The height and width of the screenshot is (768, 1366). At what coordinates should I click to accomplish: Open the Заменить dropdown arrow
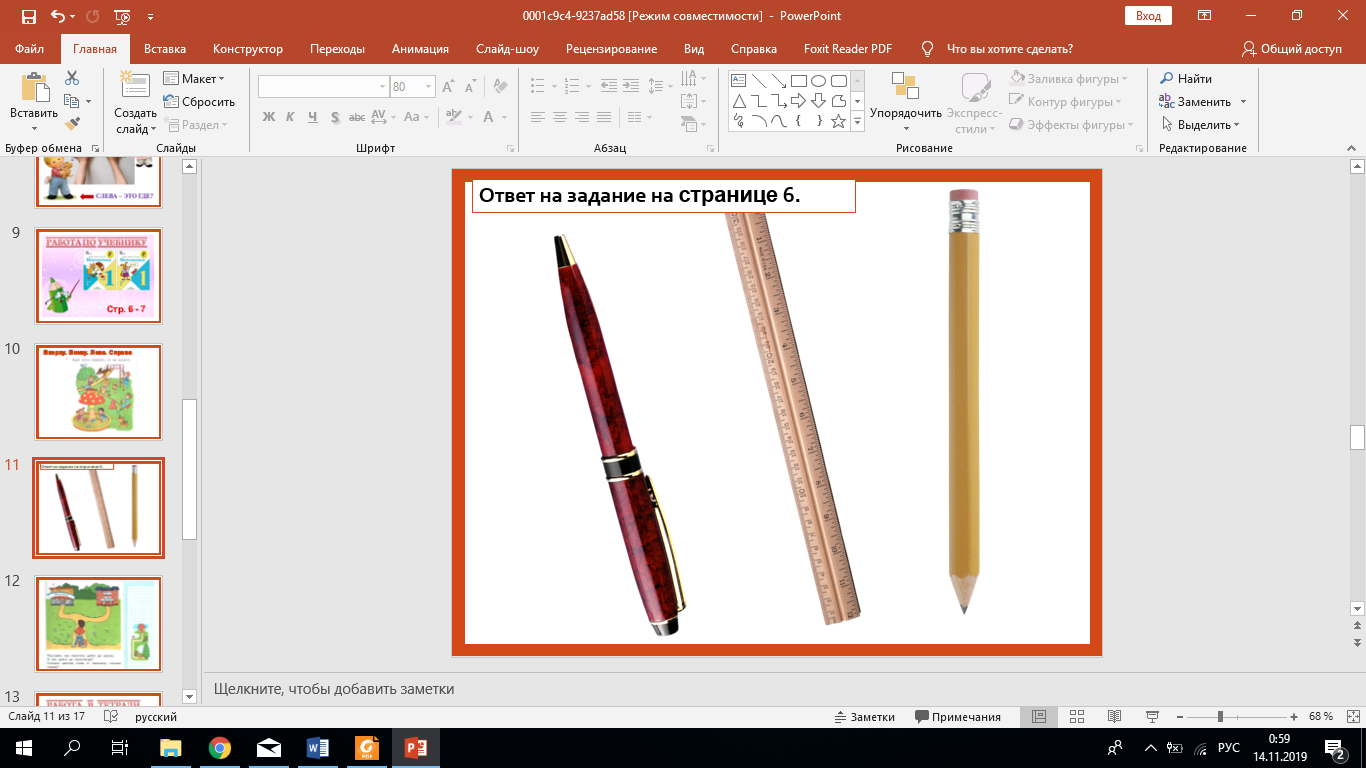click(1243, 102)
